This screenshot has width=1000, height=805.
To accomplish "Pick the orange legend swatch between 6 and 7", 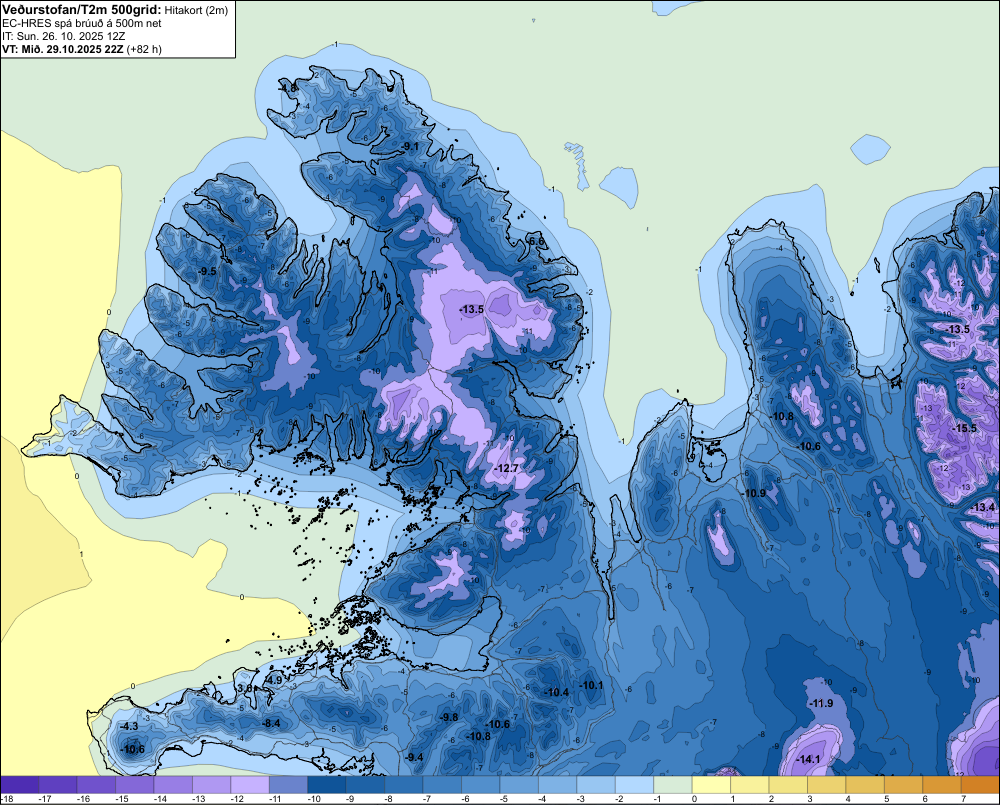I will [942, 785].
